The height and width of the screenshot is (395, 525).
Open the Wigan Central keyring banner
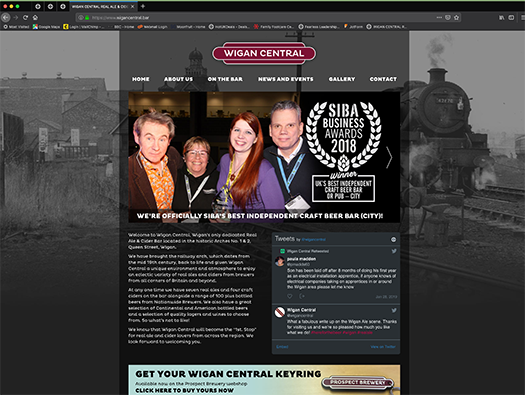point(264,380)
